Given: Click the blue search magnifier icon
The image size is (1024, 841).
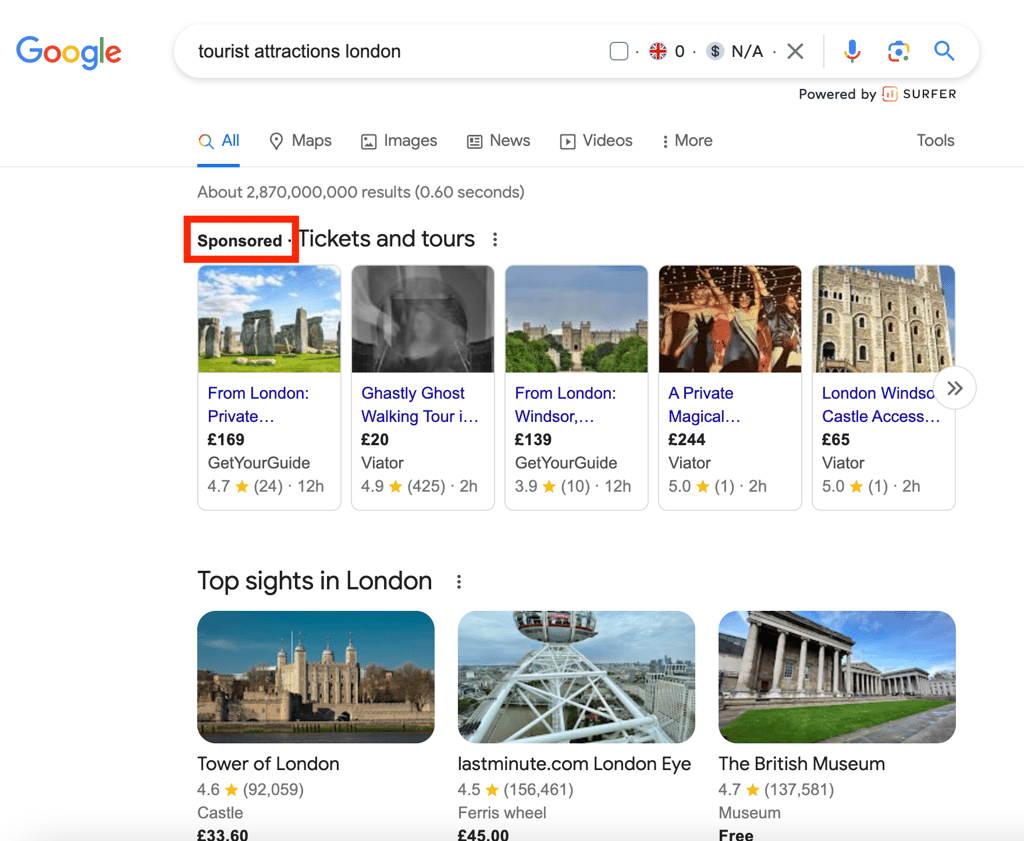Looking at the screenshot, I should (944, 51).
